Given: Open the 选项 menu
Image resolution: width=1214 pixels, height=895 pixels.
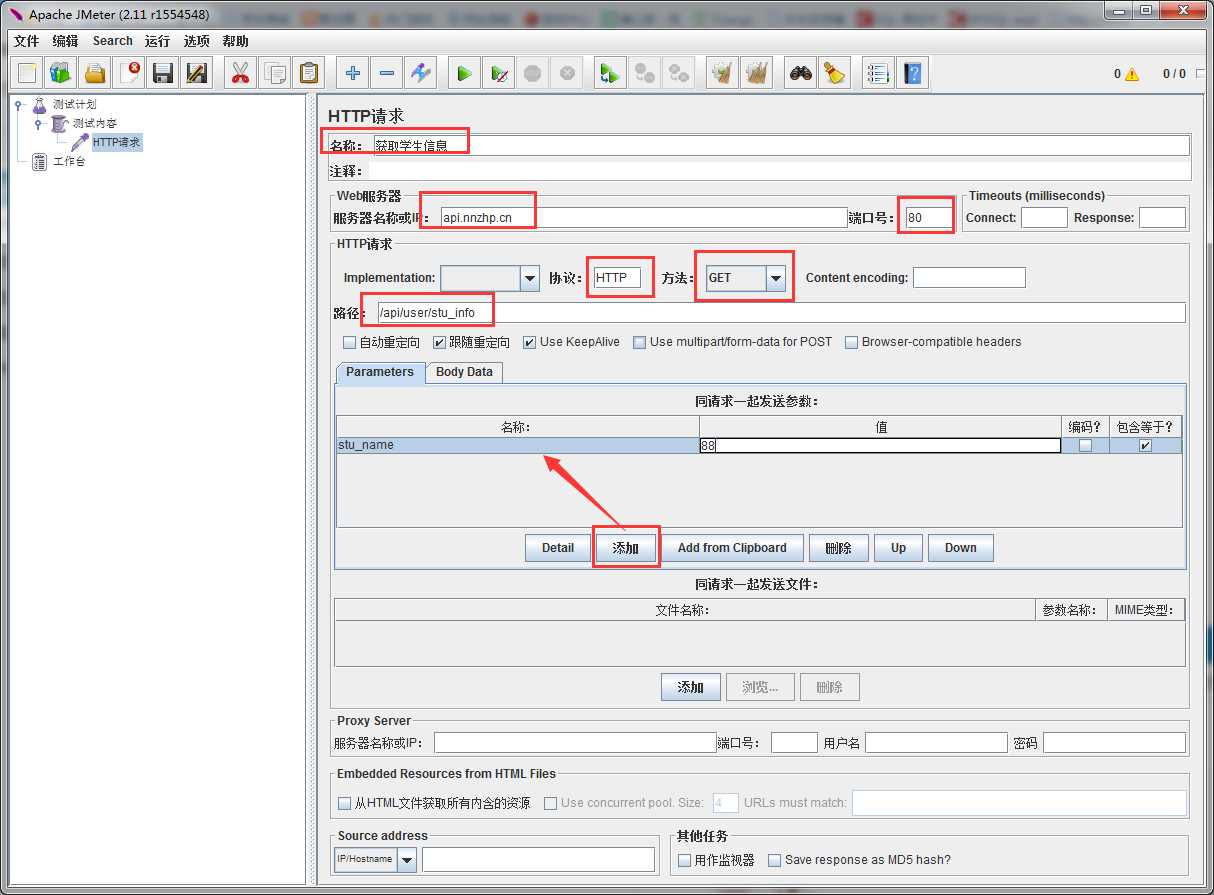Looking at the screenshot, I should point(196,41).
